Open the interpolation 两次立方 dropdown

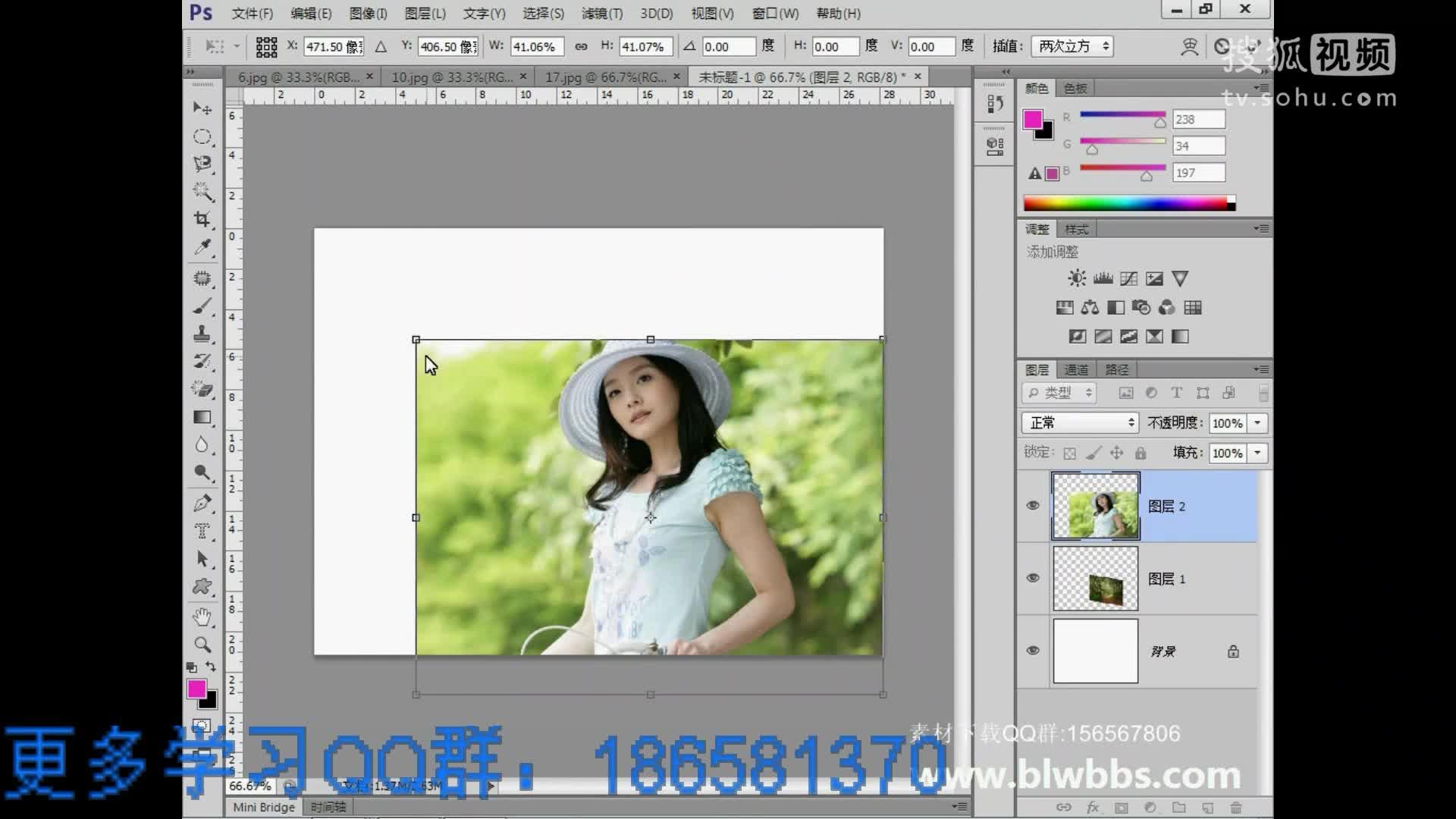1072,47
